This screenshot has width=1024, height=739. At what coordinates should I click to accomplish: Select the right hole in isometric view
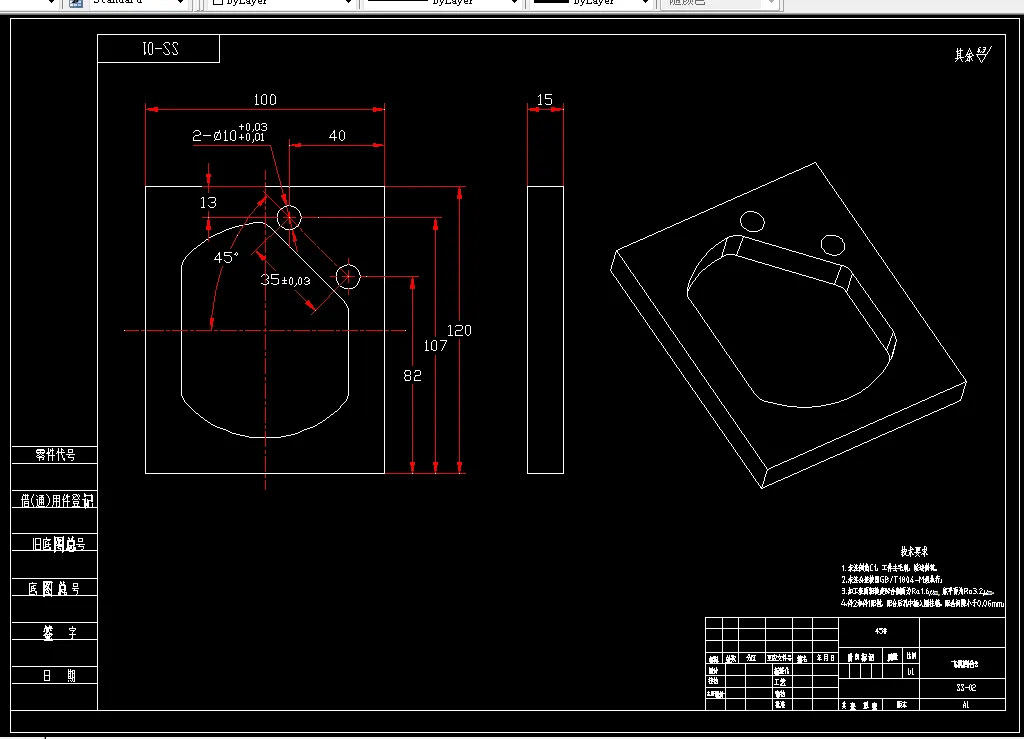[833, 245]
